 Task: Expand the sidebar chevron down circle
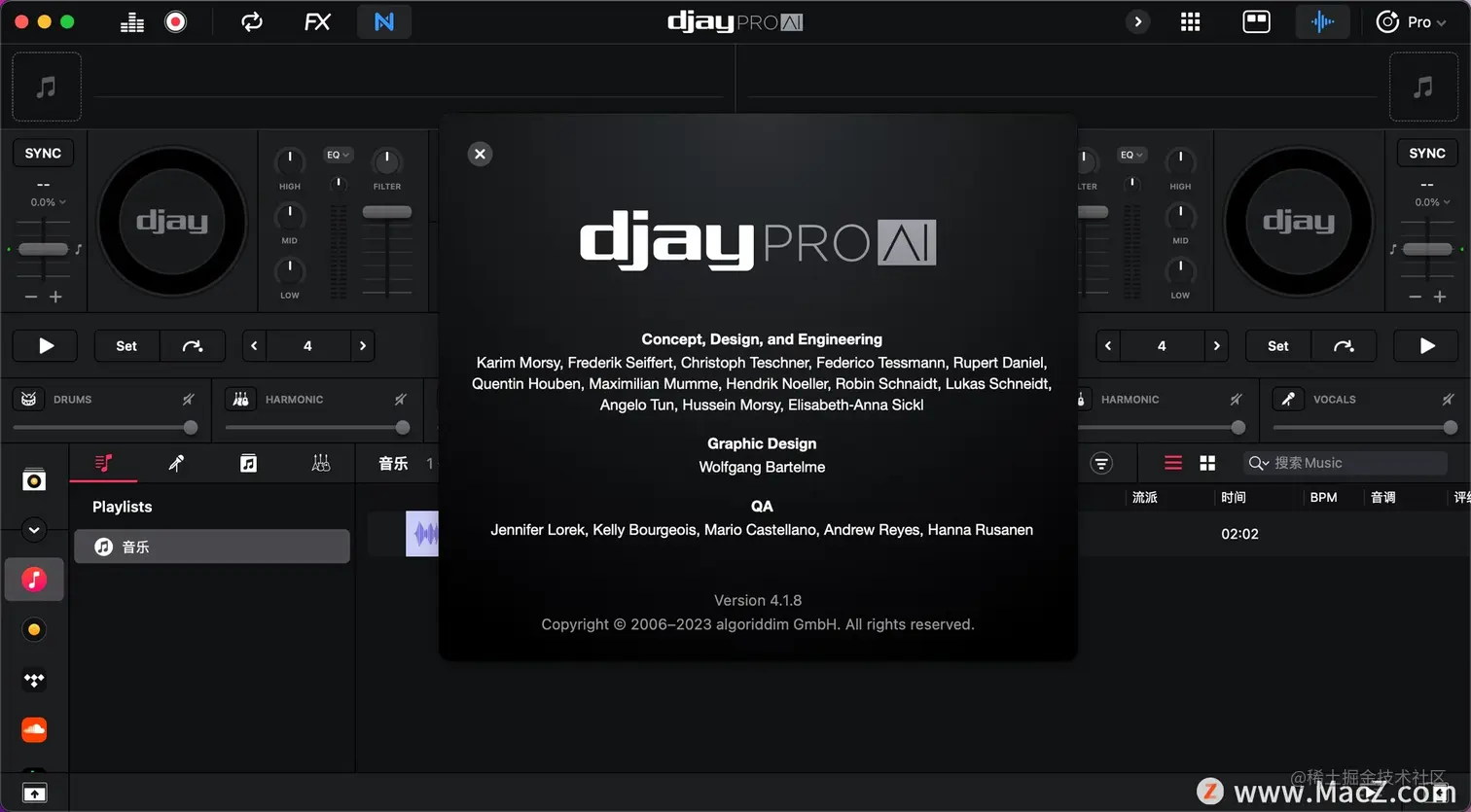click(34, 530)
